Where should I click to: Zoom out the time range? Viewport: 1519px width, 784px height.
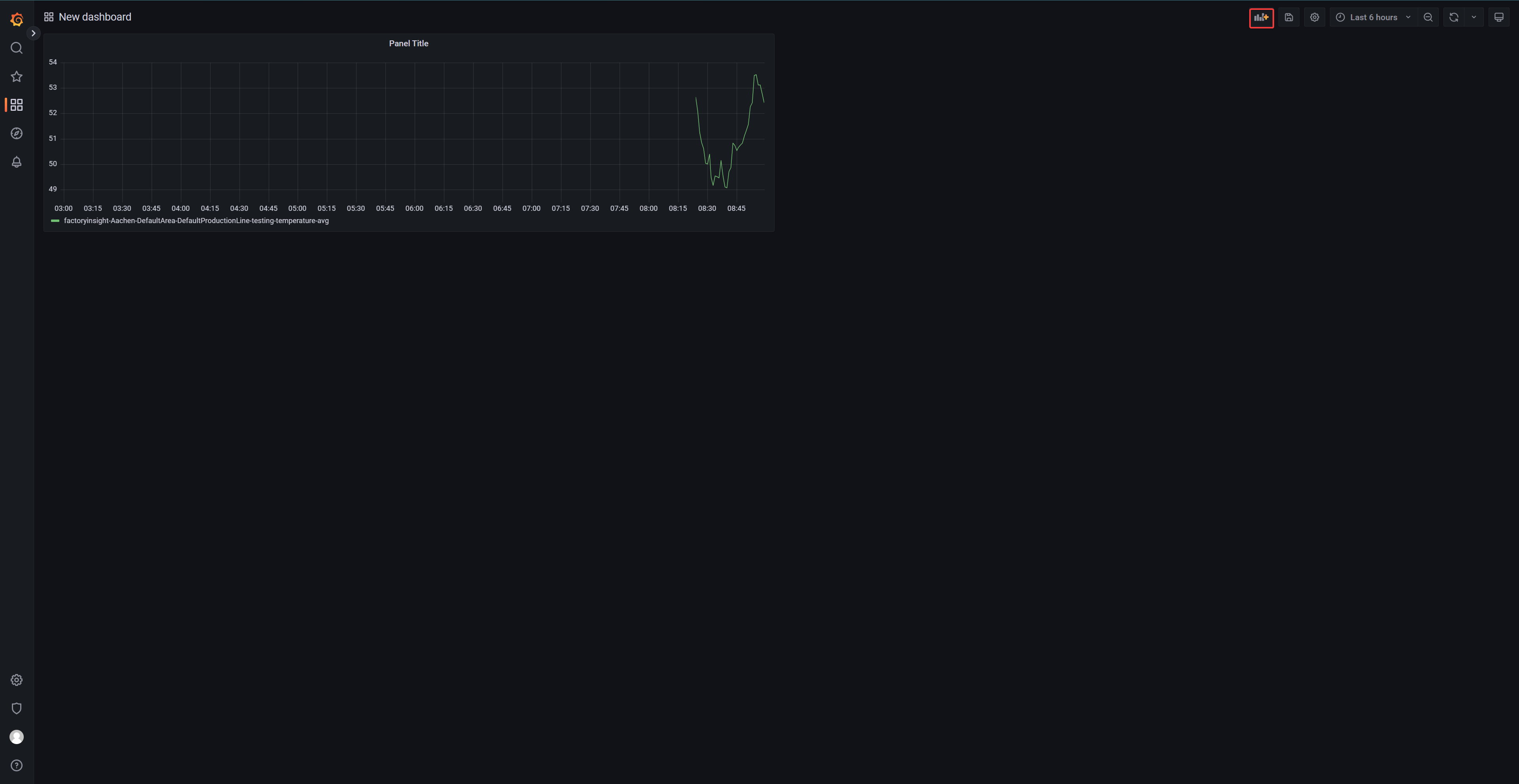tap(1428, 18)
